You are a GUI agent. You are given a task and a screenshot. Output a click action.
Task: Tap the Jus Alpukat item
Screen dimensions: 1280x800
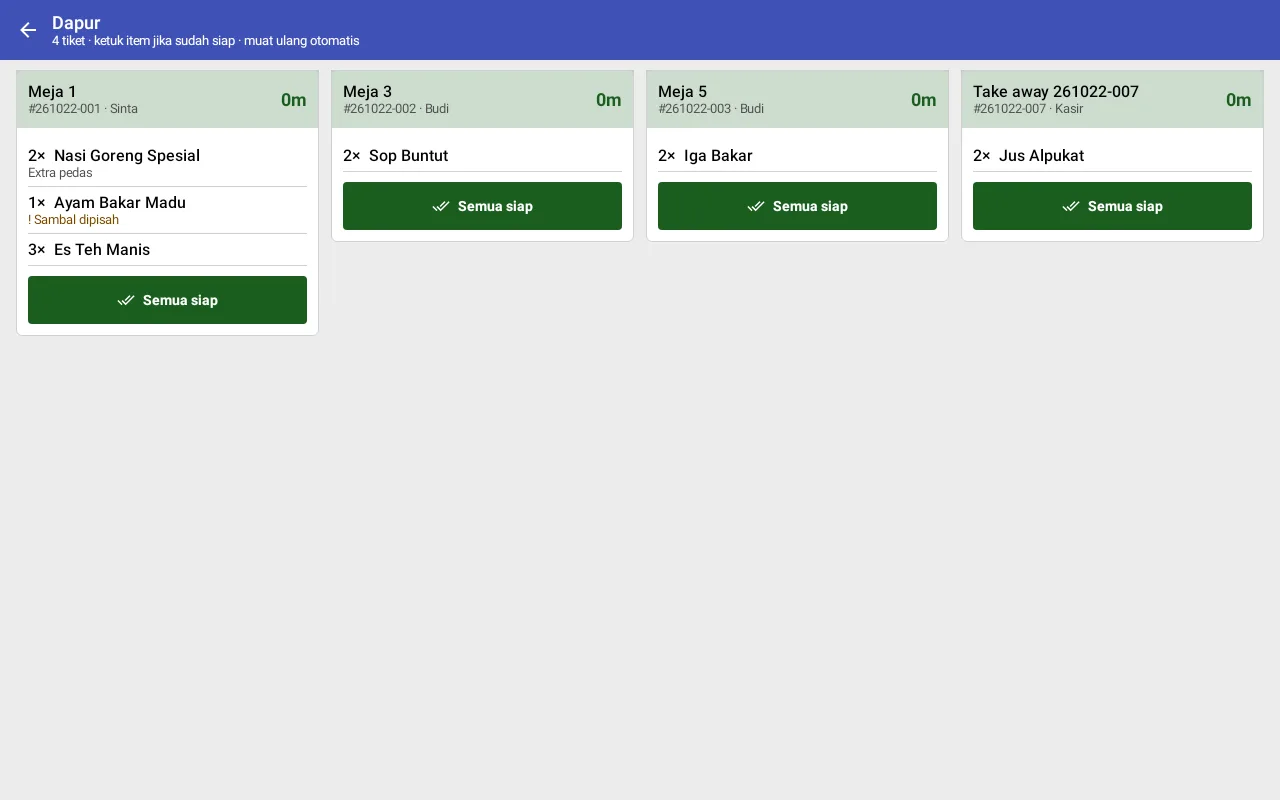(1112, 156)
